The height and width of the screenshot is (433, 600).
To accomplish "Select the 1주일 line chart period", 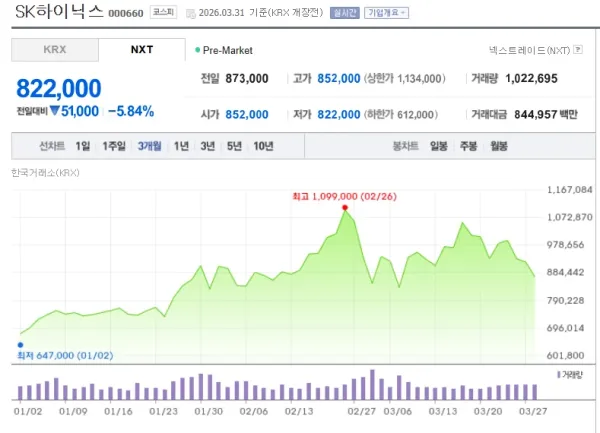I will coord(114,146).
